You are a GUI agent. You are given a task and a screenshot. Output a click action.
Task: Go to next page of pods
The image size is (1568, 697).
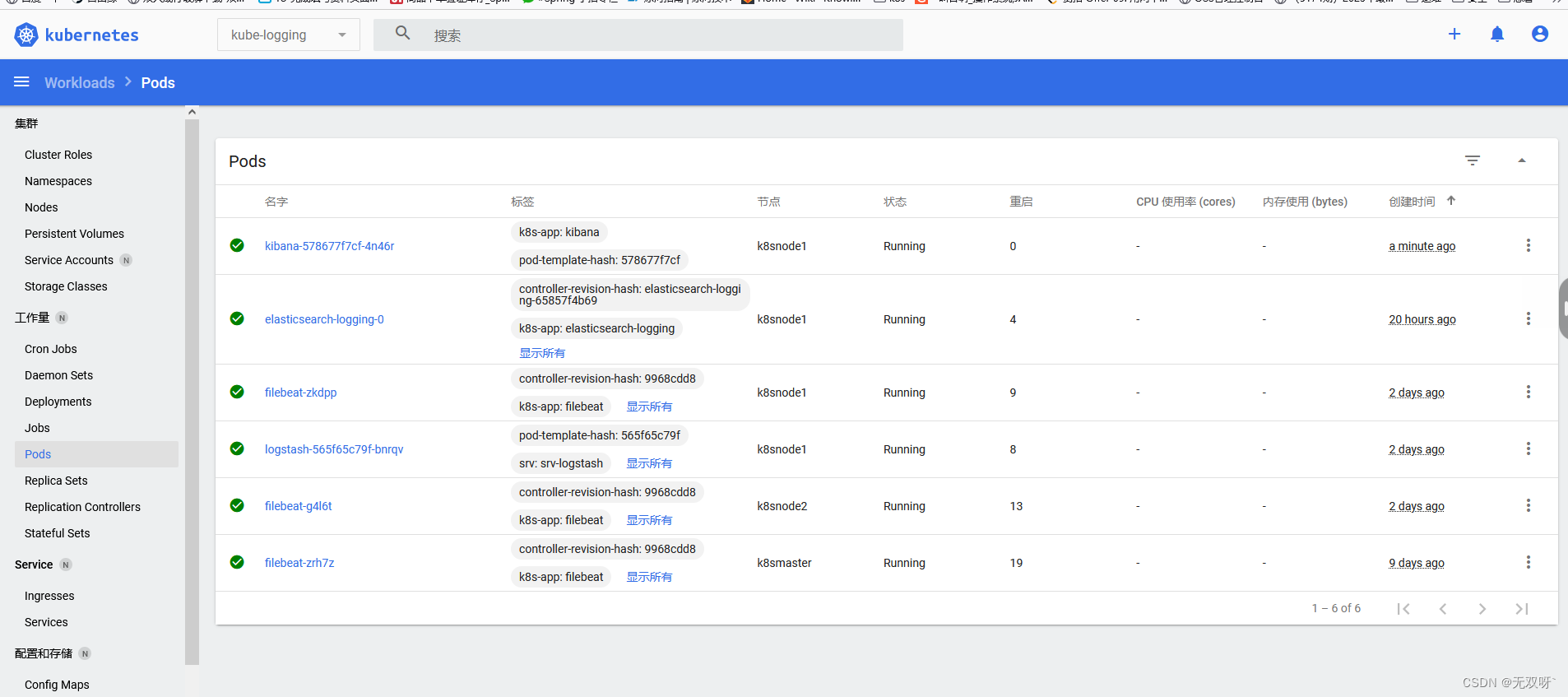1482,609
